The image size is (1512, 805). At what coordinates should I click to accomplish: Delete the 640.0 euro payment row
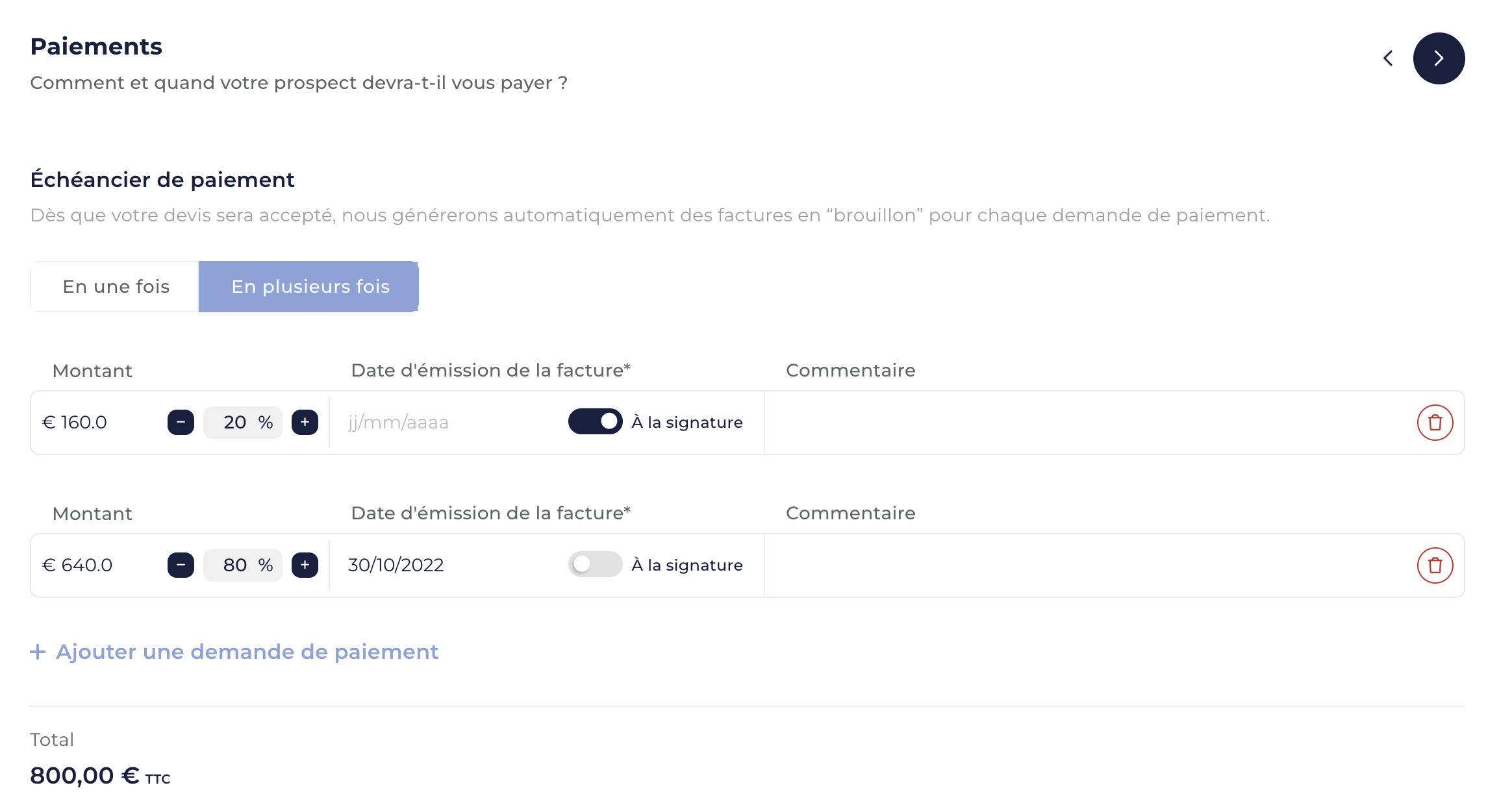point(1435,565)
